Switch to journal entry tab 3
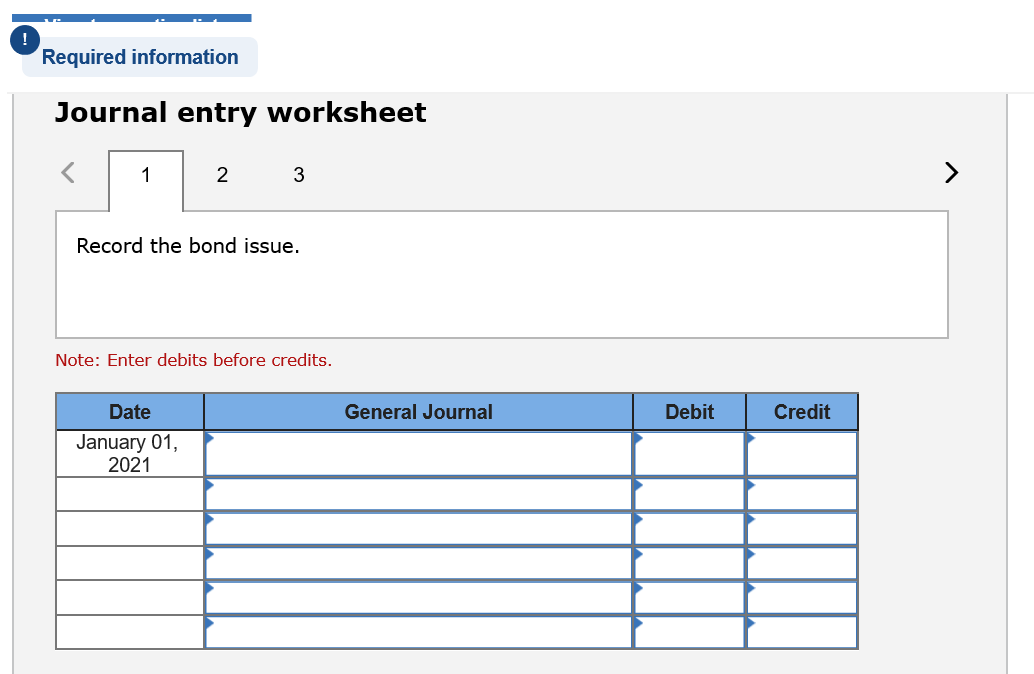Viewport: 1034px width, 674px height. click(298, 175)
